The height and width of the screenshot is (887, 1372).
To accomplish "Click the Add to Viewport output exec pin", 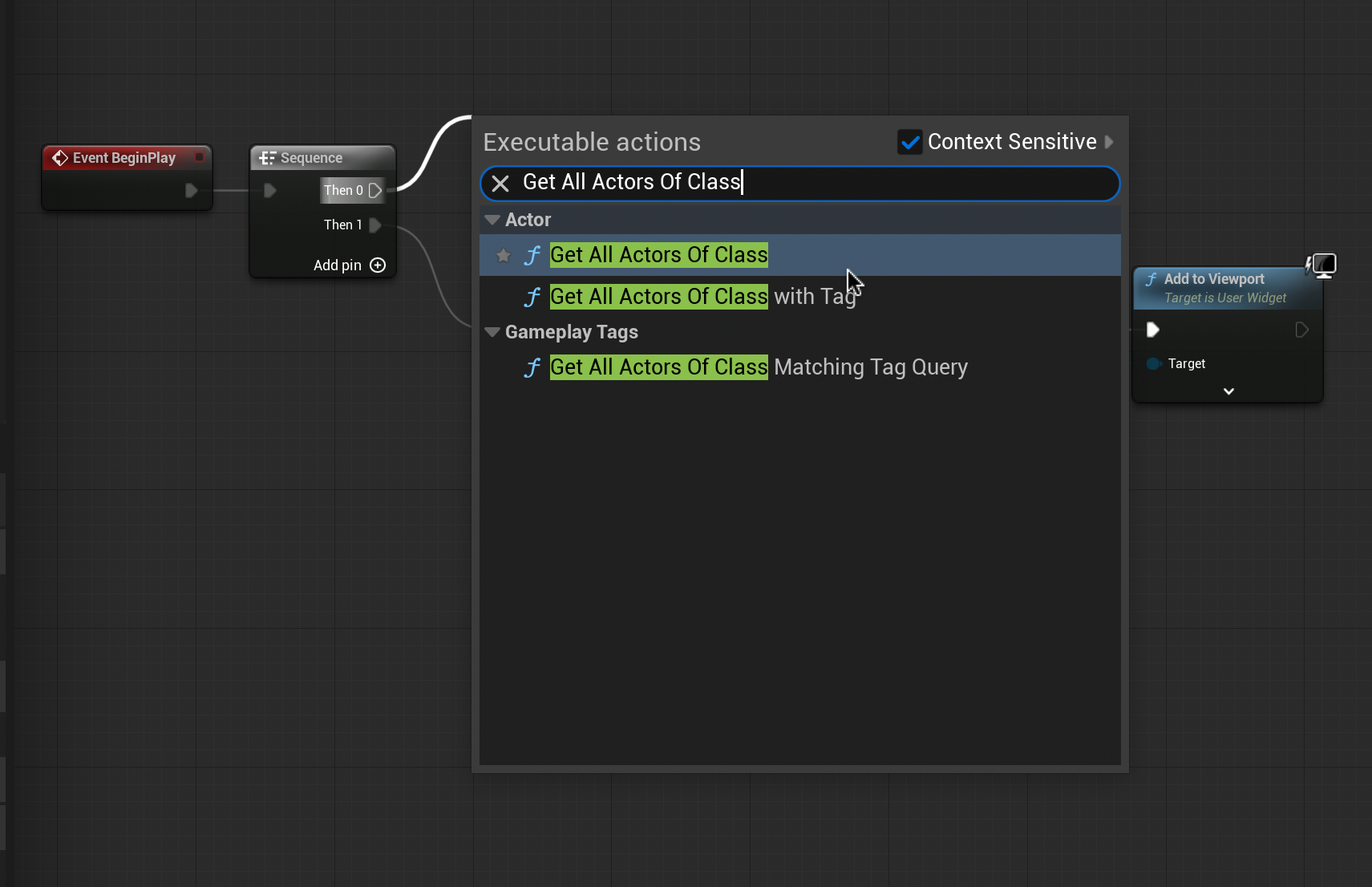I will pyautogui.click(x=1301, y=330).
